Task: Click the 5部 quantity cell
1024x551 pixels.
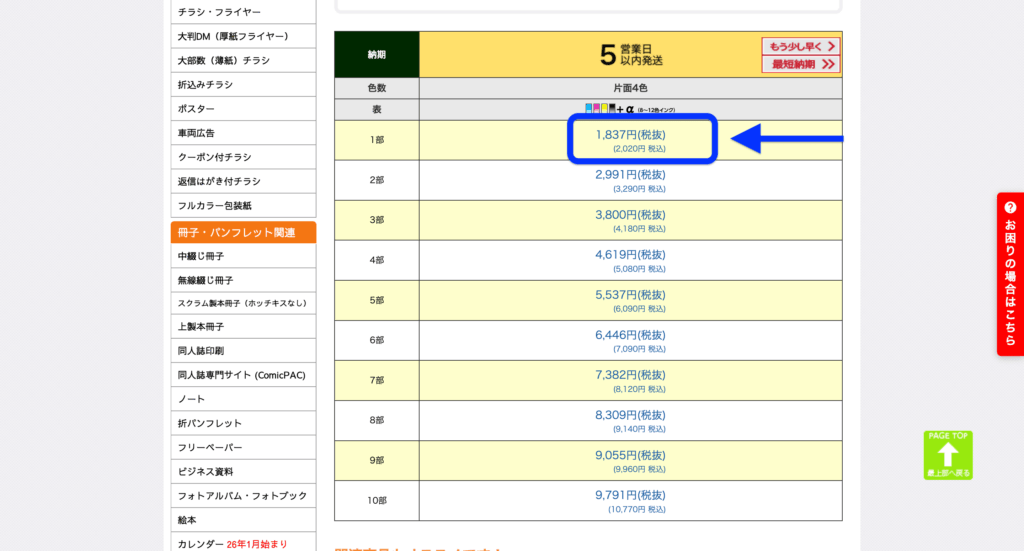Action: 377,300
